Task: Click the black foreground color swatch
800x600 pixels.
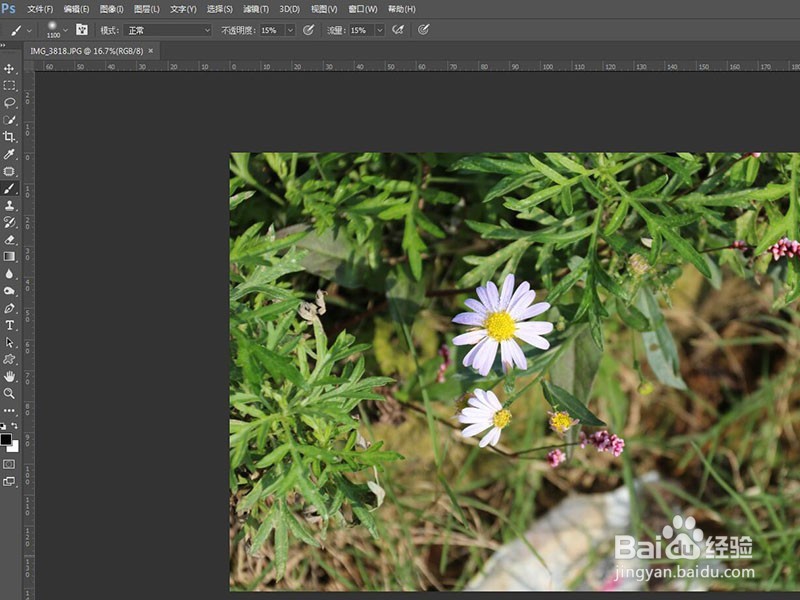Action: point(6,439)
